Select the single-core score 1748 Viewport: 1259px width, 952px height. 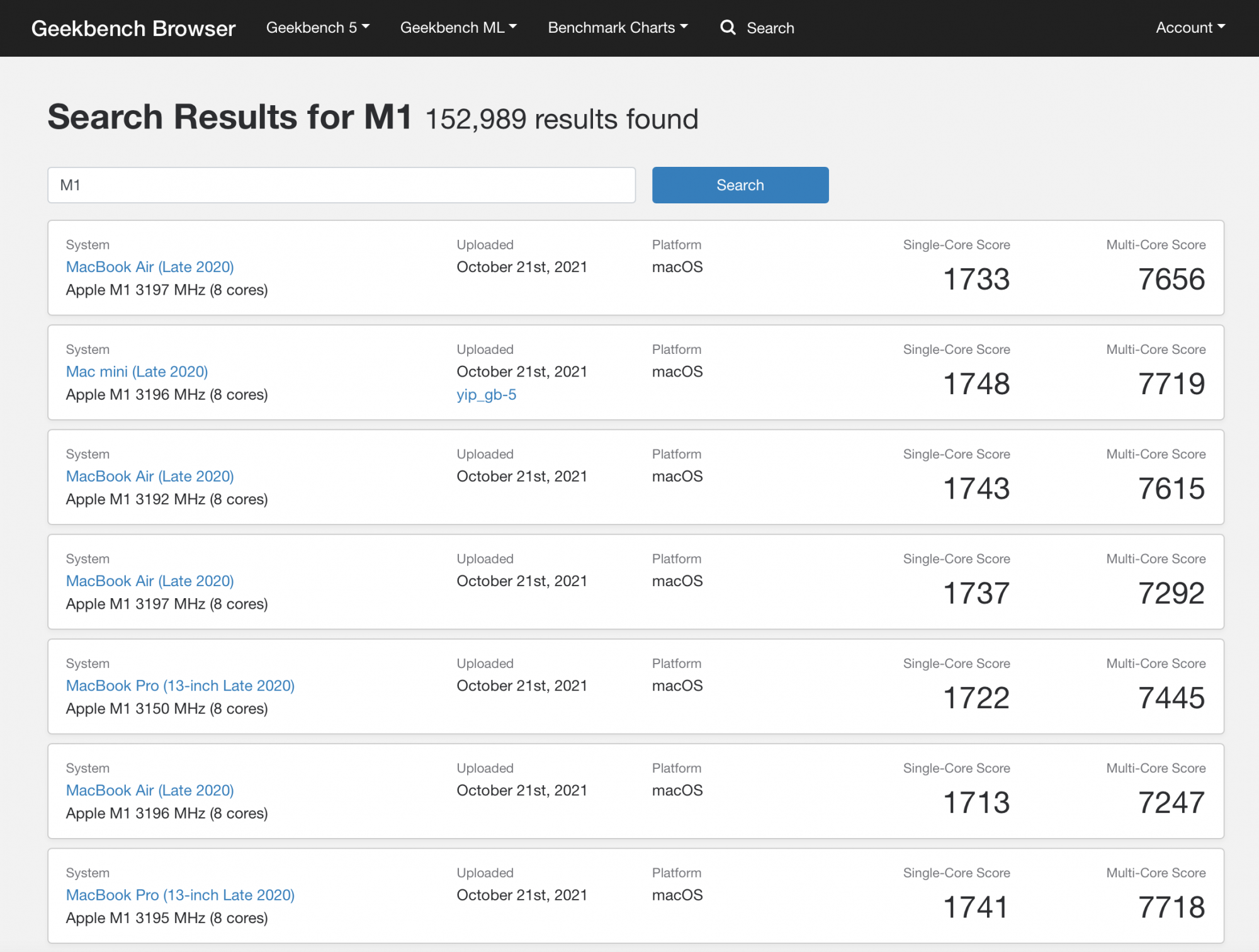tap(976, 383)
